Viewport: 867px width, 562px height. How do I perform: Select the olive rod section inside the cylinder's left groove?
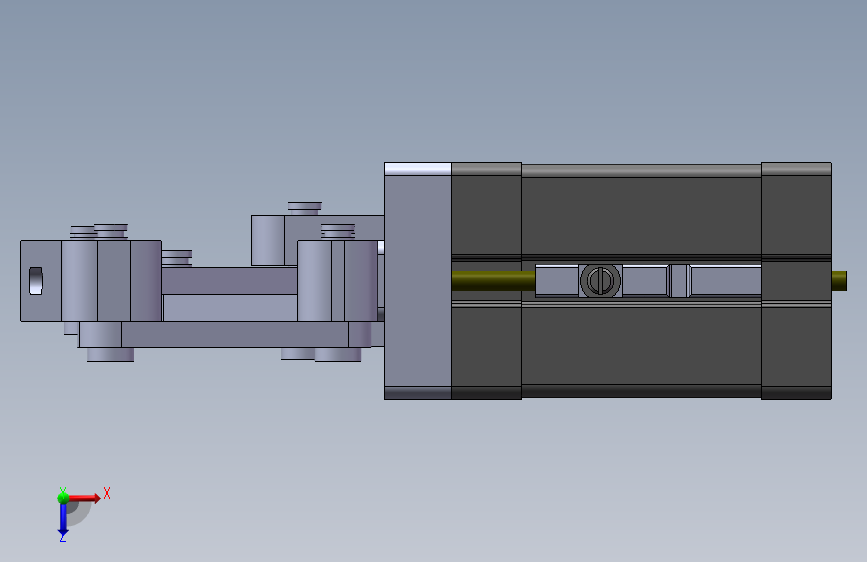pyautogui.click(x=493, y=280)
